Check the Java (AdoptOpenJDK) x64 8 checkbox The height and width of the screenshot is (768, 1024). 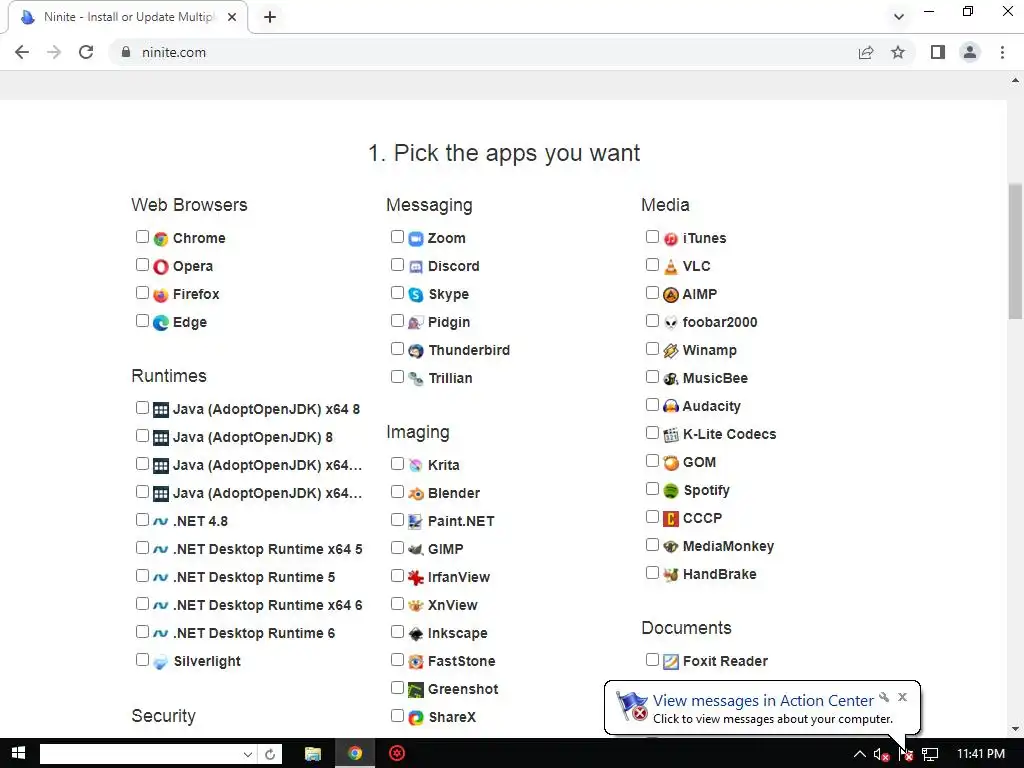point(142,408)
